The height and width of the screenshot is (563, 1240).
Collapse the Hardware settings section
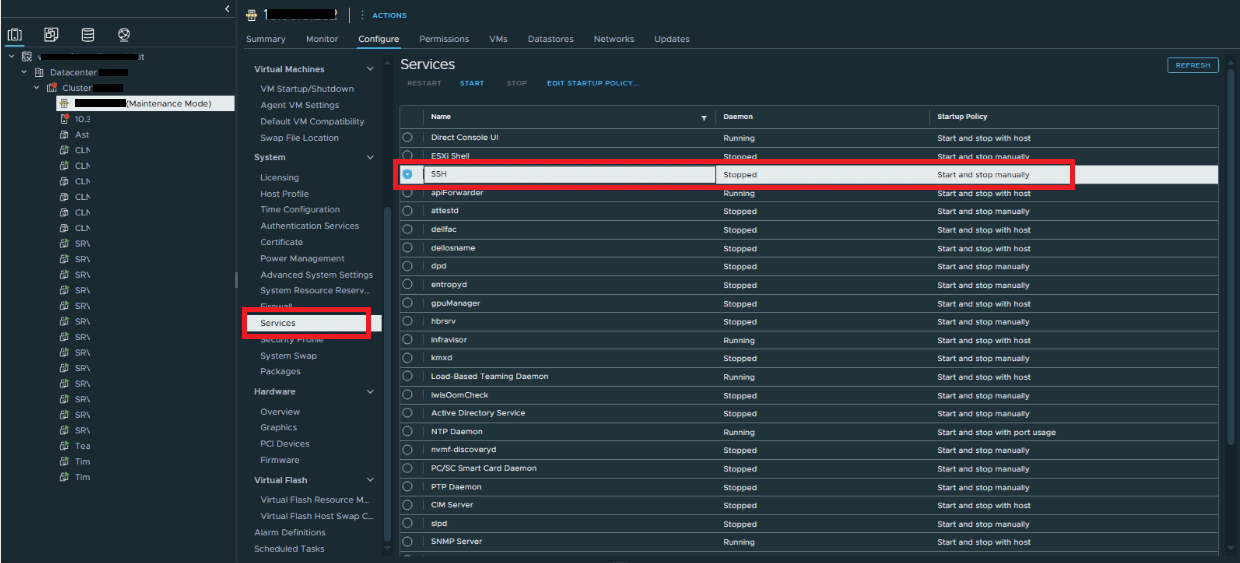[370, 392]
